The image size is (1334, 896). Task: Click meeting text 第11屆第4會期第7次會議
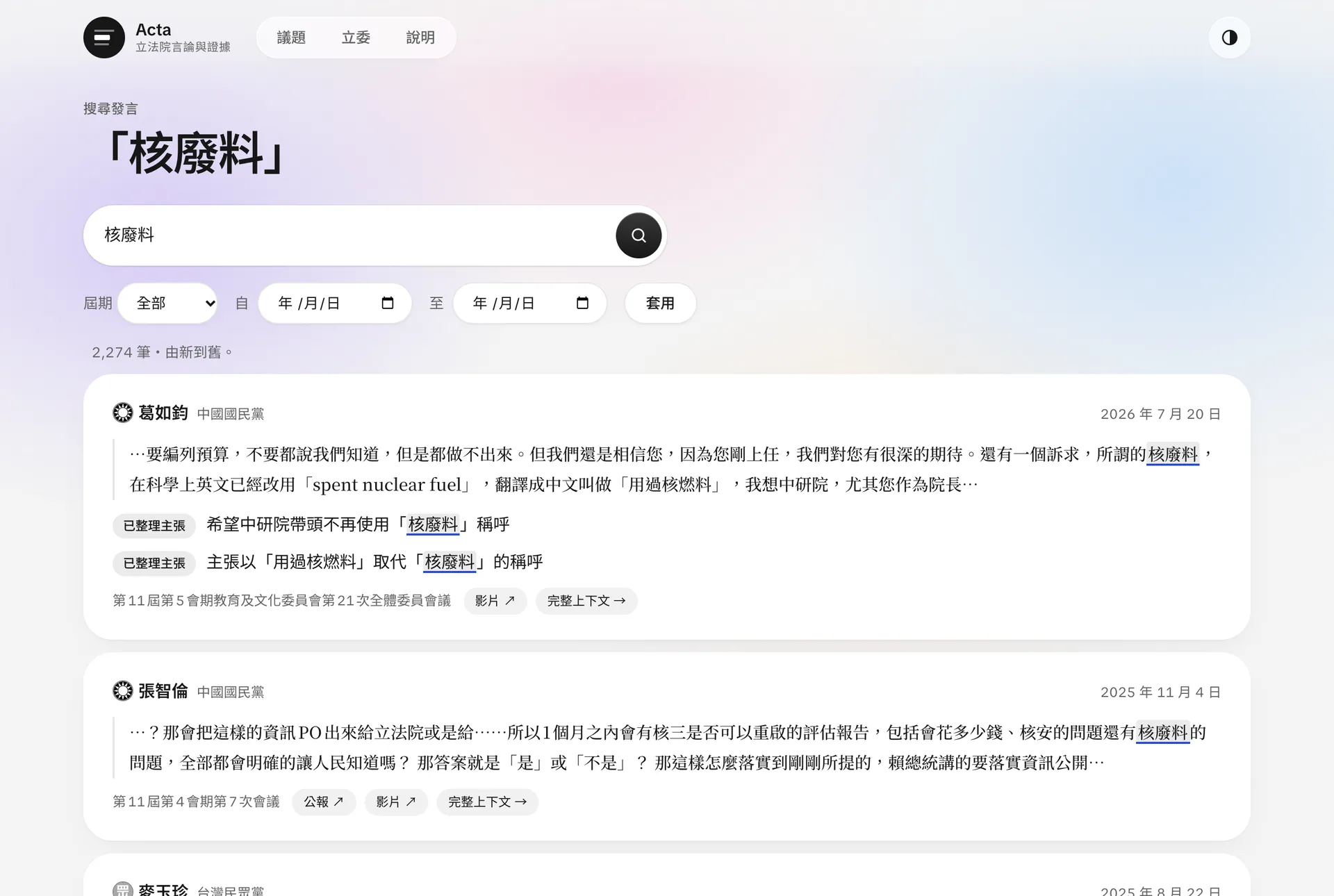tap(196, 802)
